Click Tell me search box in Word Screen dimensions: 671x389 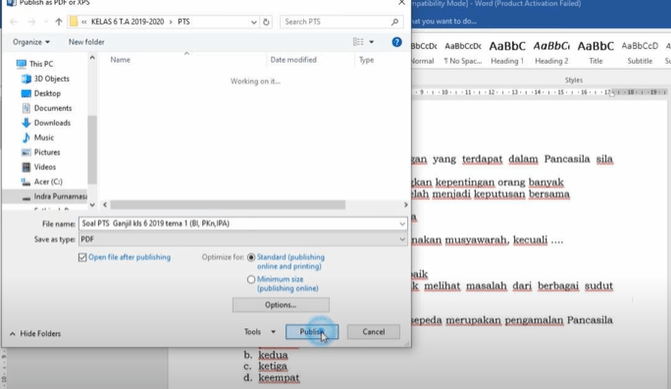[444, 21]
